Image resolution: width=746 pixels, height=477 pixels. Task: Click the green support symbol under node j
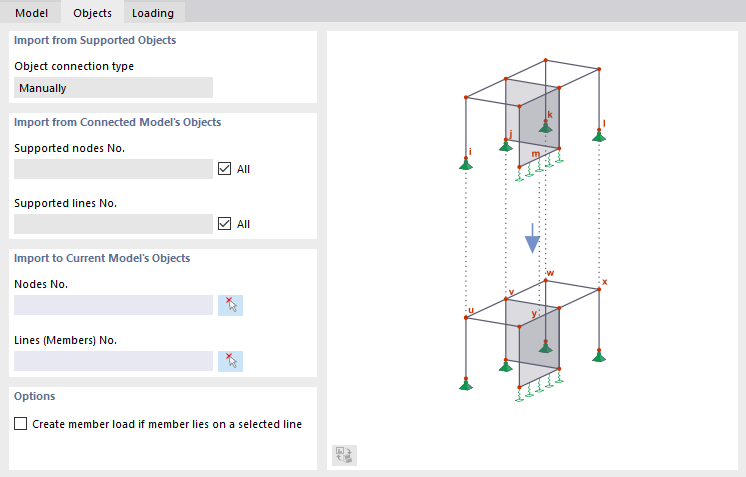click(506, 147)
